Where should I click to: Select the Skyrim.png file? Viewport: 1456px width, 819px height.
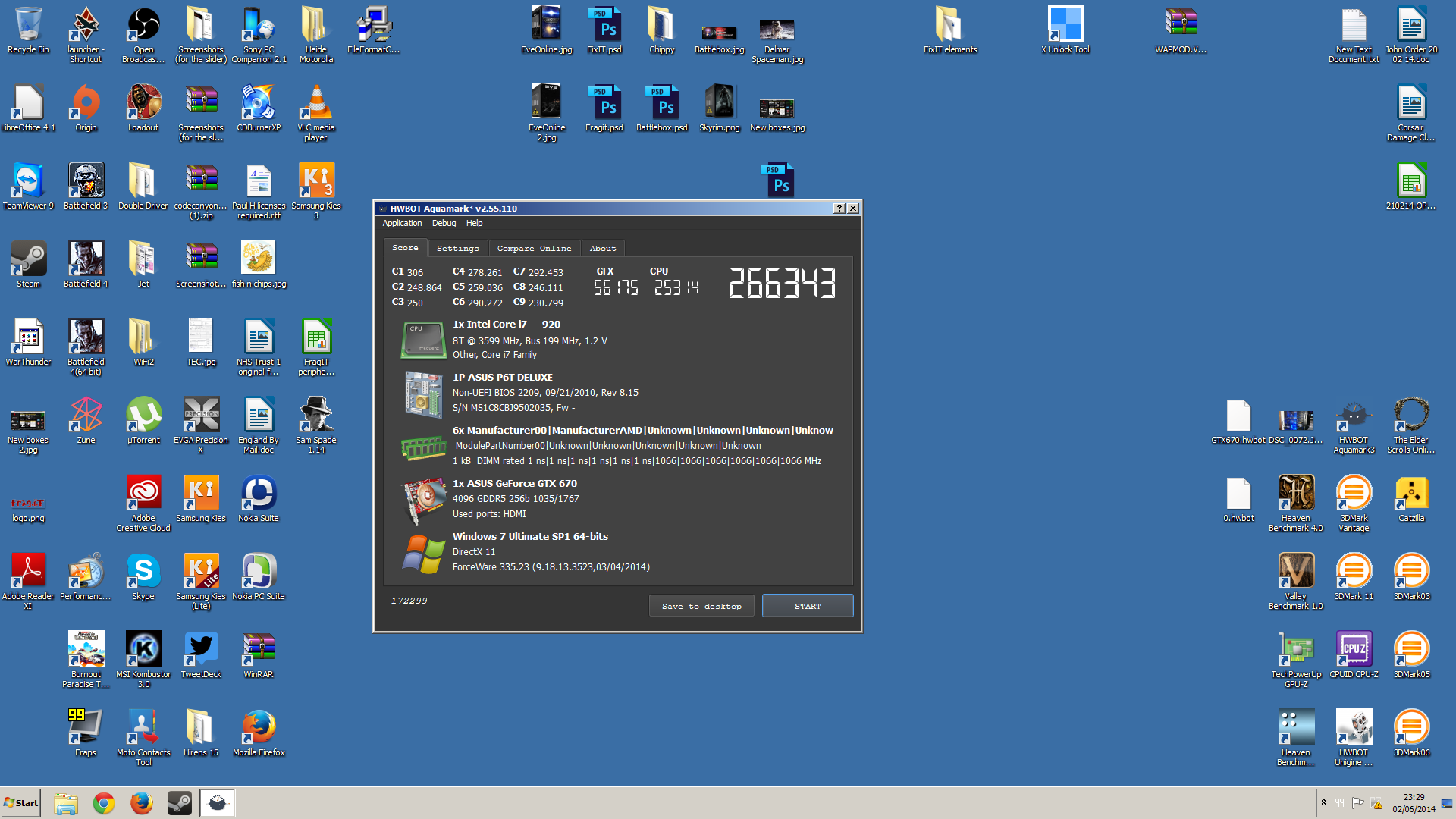pyautogui.click(x=719, y=108)
